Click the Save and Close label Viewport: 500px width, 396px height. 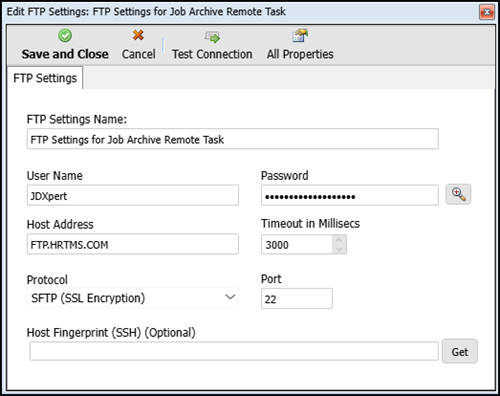click(65, 54)
